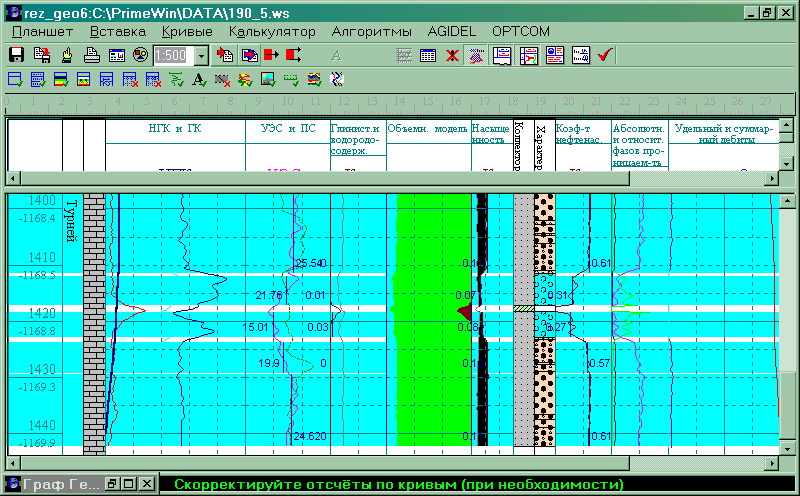
Task: Click the landscape picture check icon
Action: tap(268, 80)
